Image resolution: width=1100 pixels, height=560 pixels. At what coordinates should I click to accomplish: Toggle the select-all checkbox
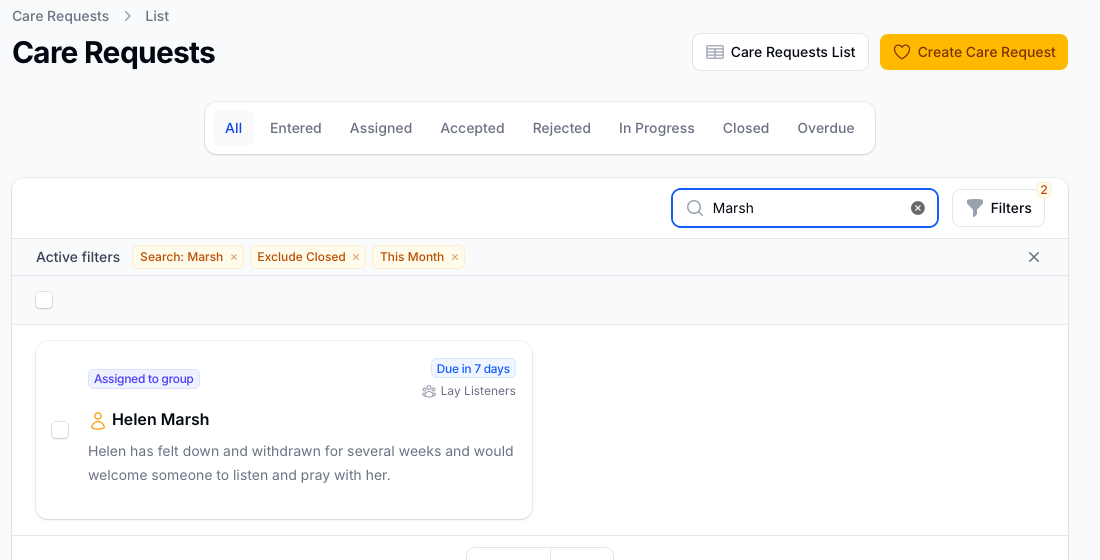pos(44,300)
